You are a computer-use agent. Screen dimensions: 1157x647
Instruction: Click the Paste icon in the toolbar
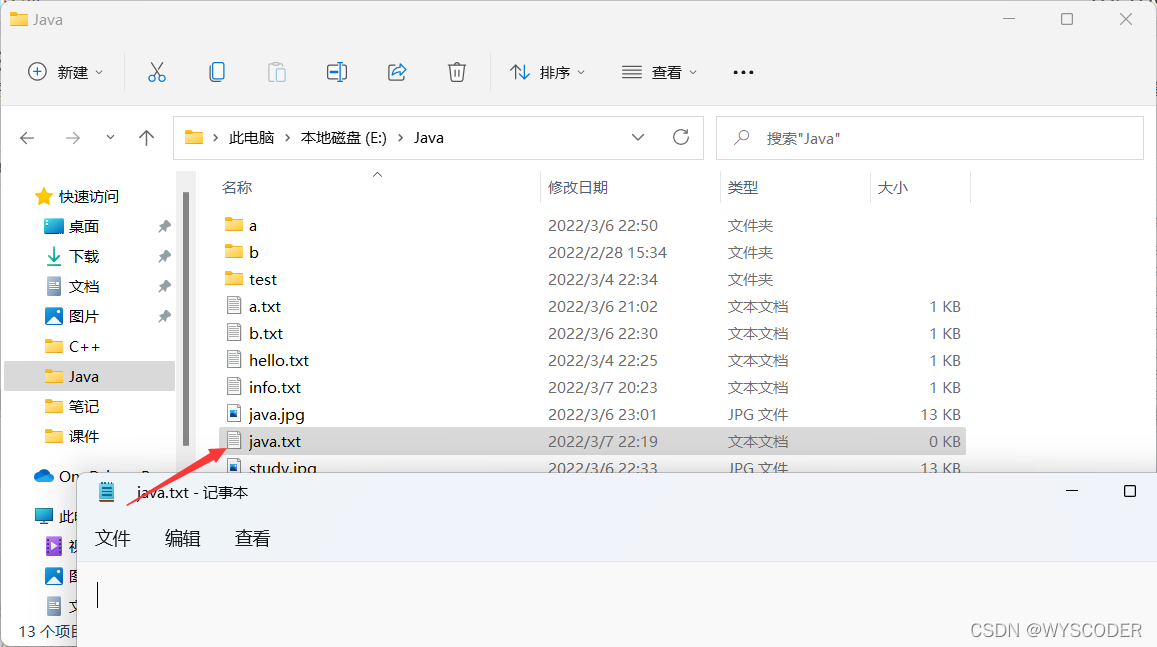coord(277,71)
